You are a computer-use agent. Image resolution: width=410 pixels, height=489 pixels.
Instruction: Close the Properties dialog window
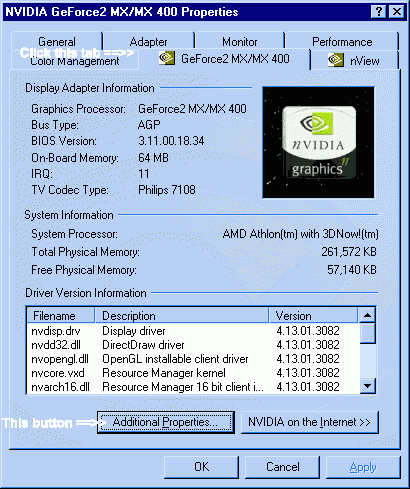tap(397, 12)
